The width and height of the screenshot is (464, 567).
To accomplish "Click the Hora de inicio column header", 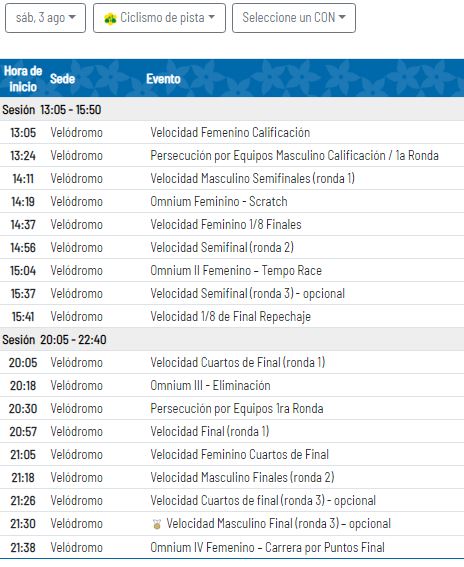I will [x=23, y=78].
